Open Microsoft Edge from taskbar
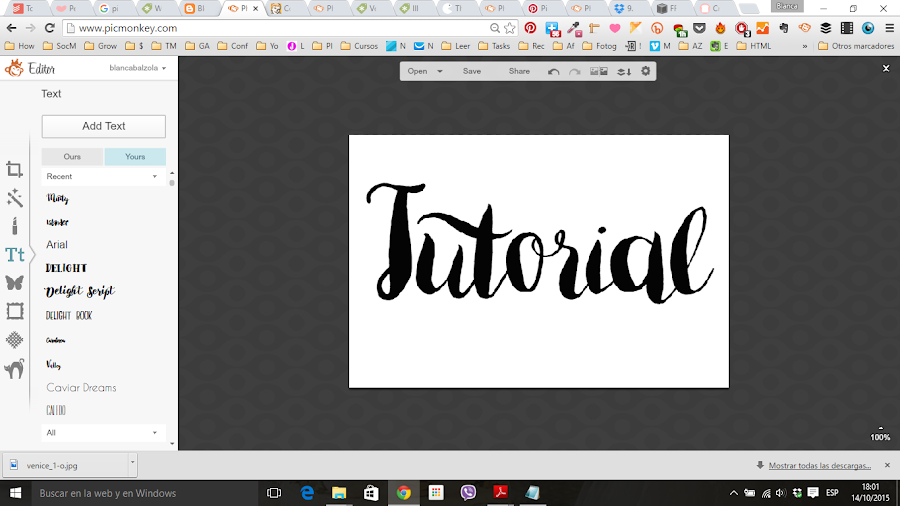Screen dimensions: 900x506 [x=307, y=493]
